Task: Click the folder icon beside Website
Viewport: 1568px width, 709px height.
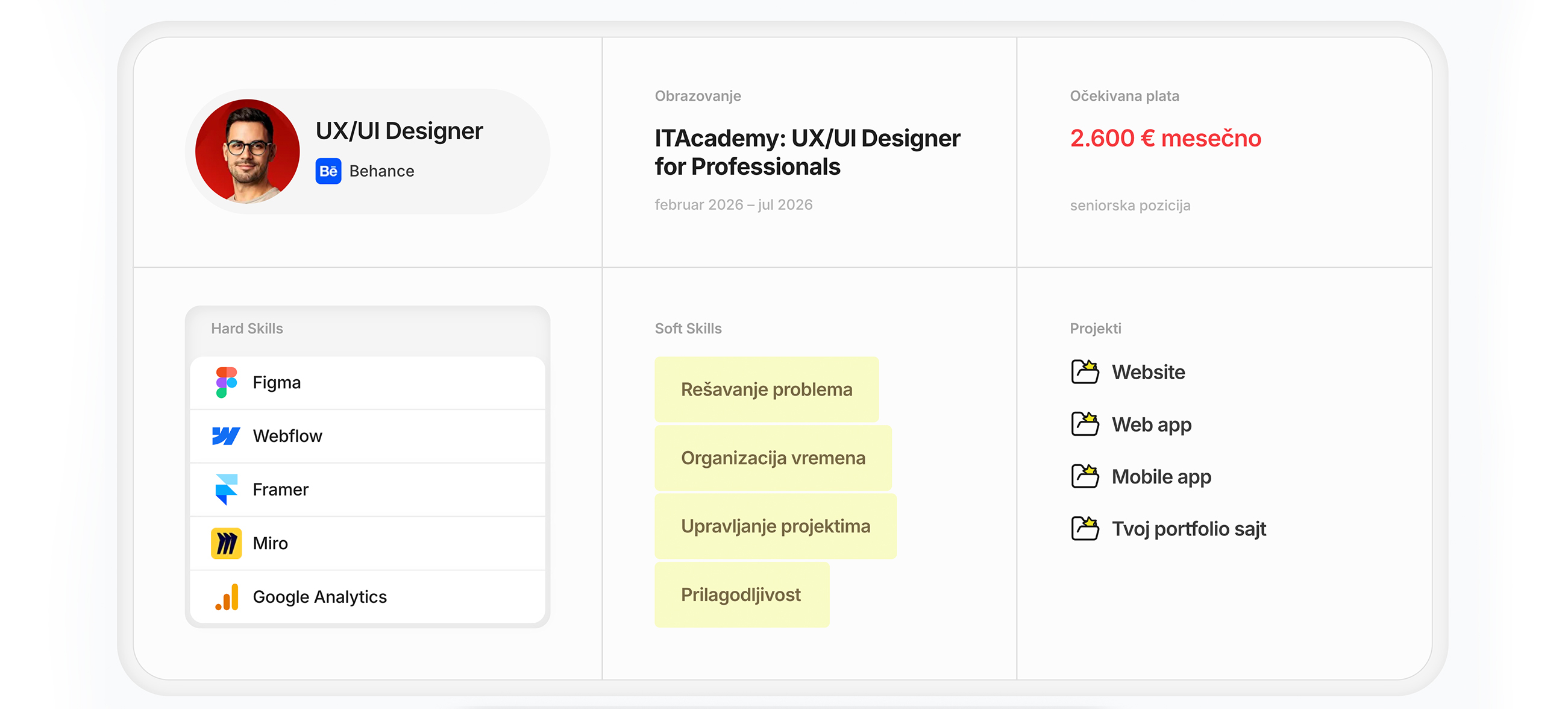Action: [x=1085, y=371]
